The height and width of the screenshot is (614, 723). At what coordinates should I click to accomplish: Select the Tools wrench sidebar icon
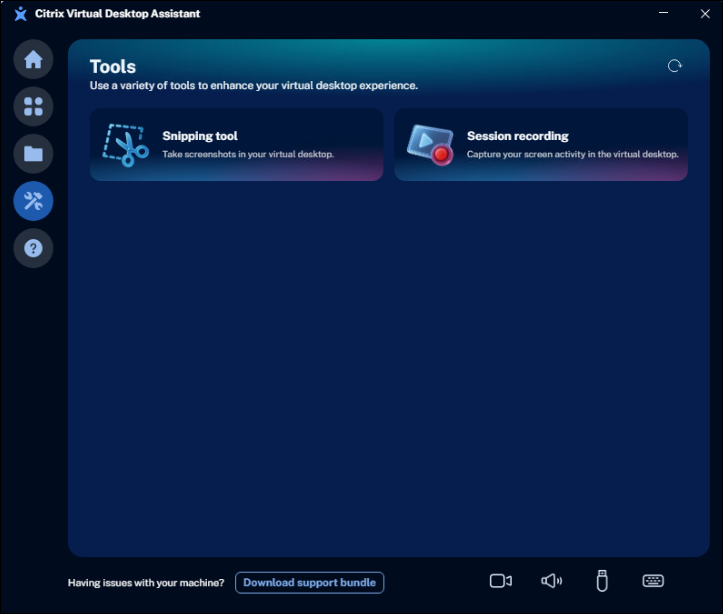33,201
